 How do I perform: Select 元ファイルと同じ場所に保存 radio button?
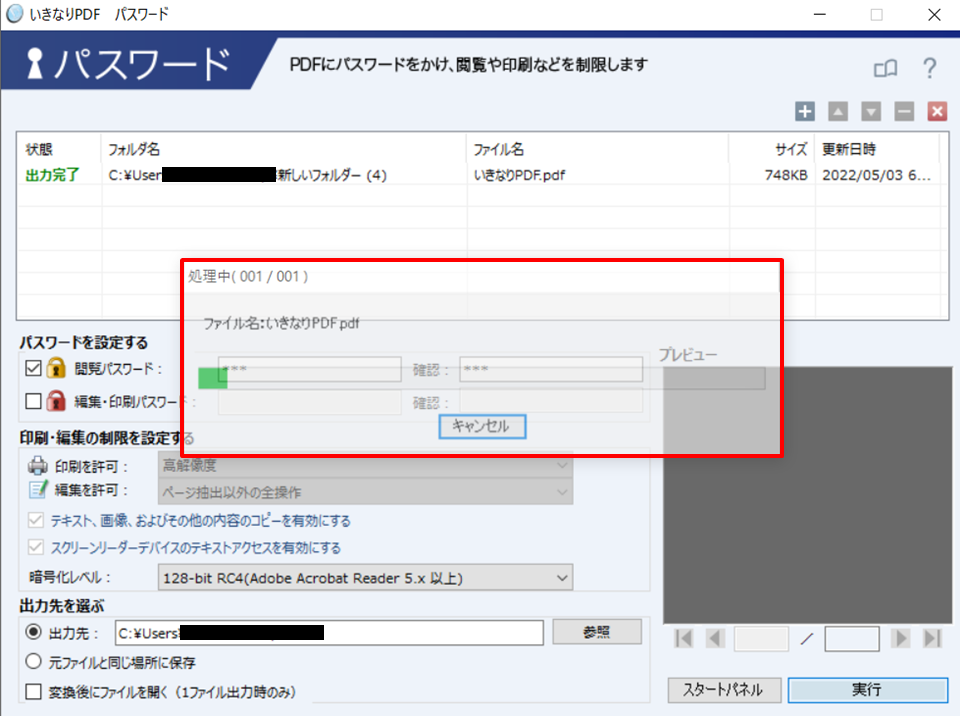34,661
